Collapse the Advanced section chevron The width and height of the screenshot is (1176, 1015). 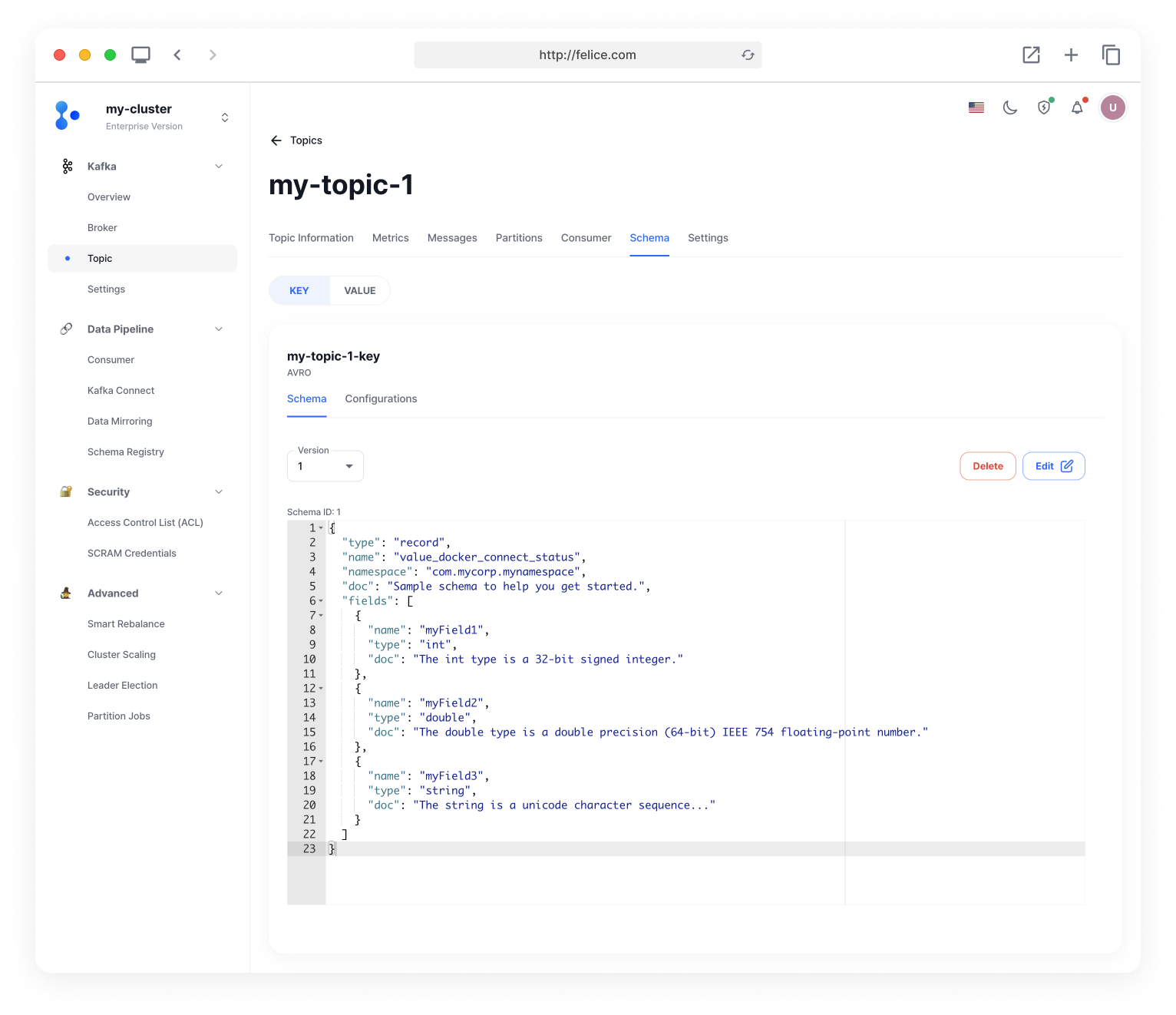219,593
